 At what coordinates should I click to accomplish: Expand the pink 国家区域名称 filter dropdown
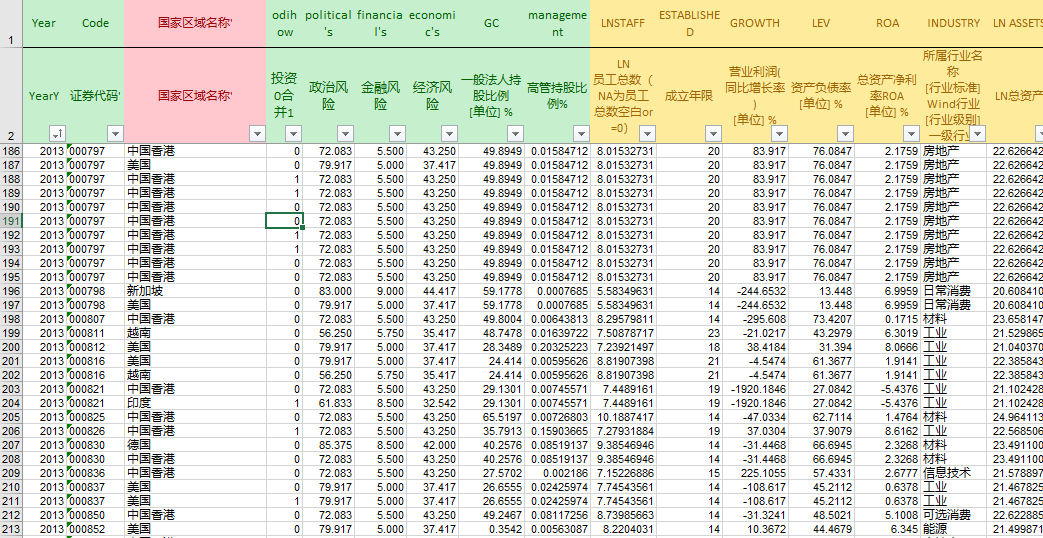[x=256, y=134]
